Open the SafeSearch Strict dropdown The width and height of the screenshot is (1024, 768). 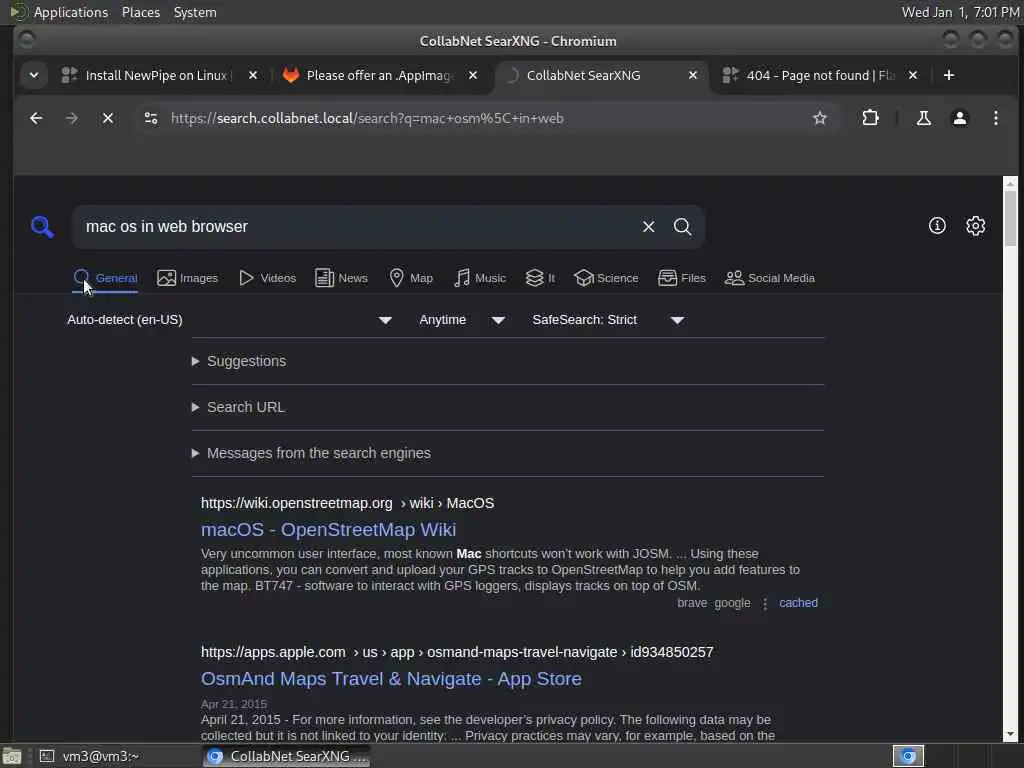tap(608, 320)
